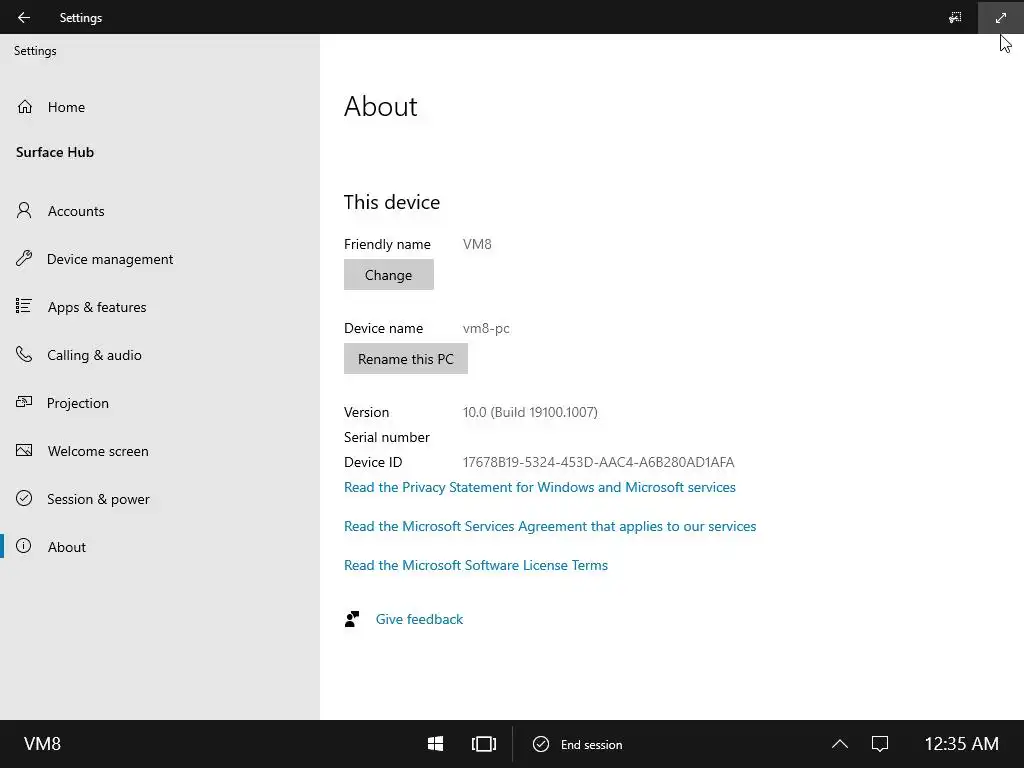Viewport: 1024px width, 768px height.
Task: Click the version build number text
Action: 530,412
